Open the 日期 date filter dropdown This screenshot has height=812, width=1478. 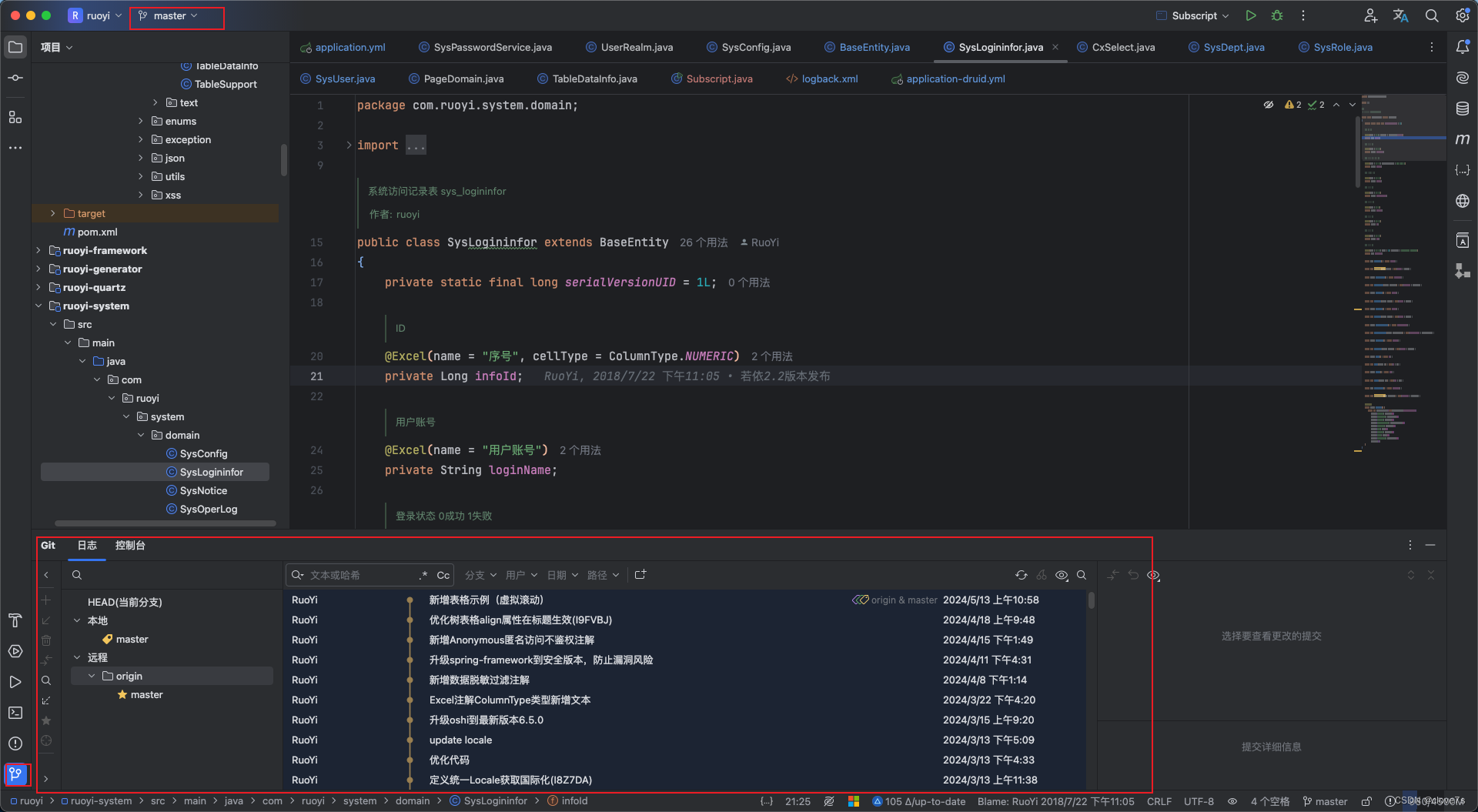coord(562,575)
